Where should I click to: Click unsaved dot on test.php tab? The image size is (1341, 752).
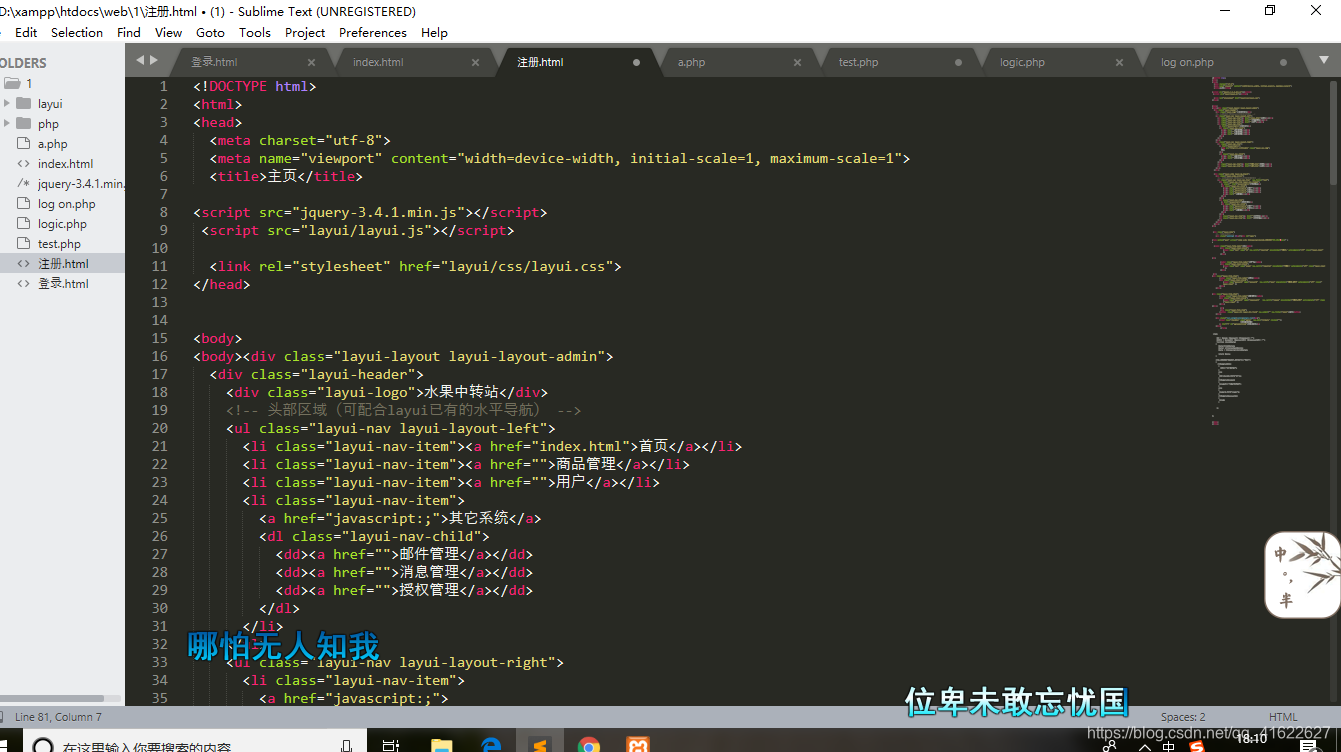958,62
